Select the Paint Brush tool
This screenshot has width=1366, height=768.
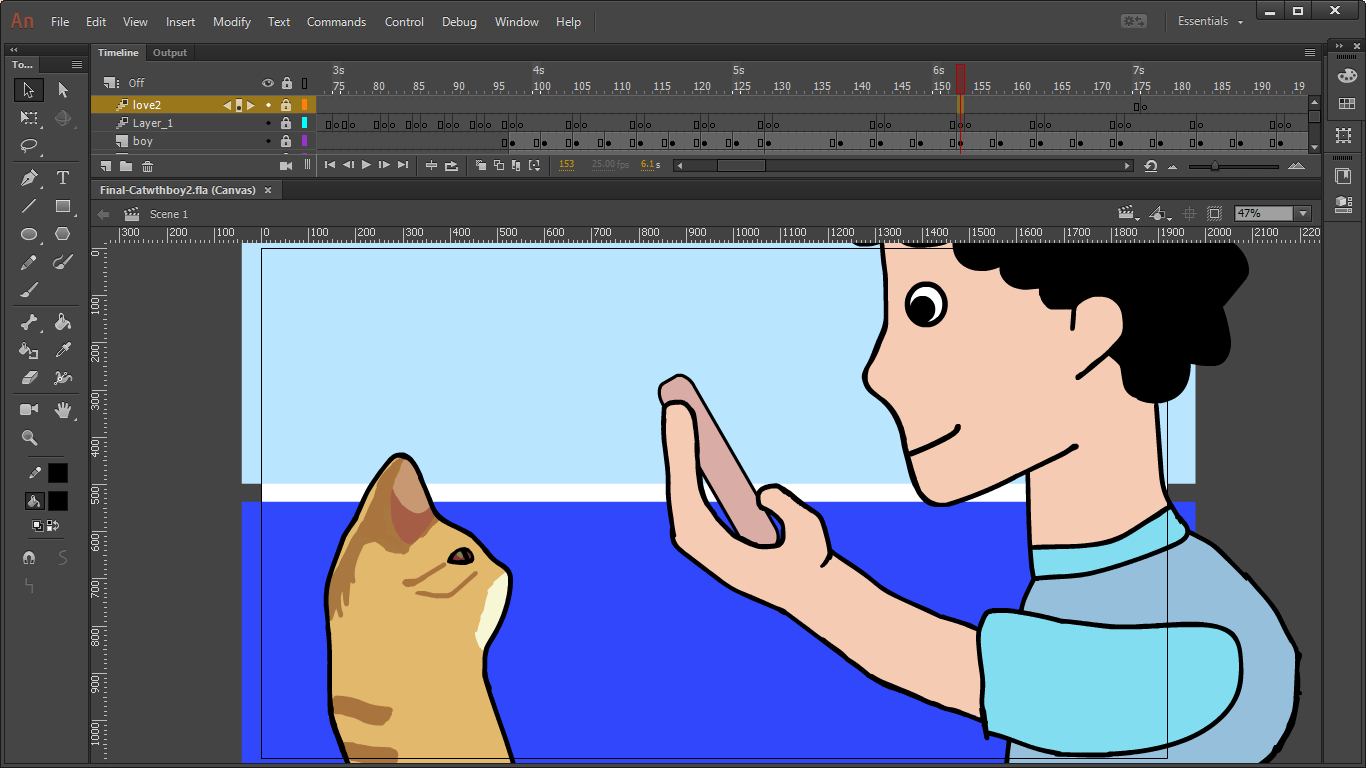pos(63,262)
